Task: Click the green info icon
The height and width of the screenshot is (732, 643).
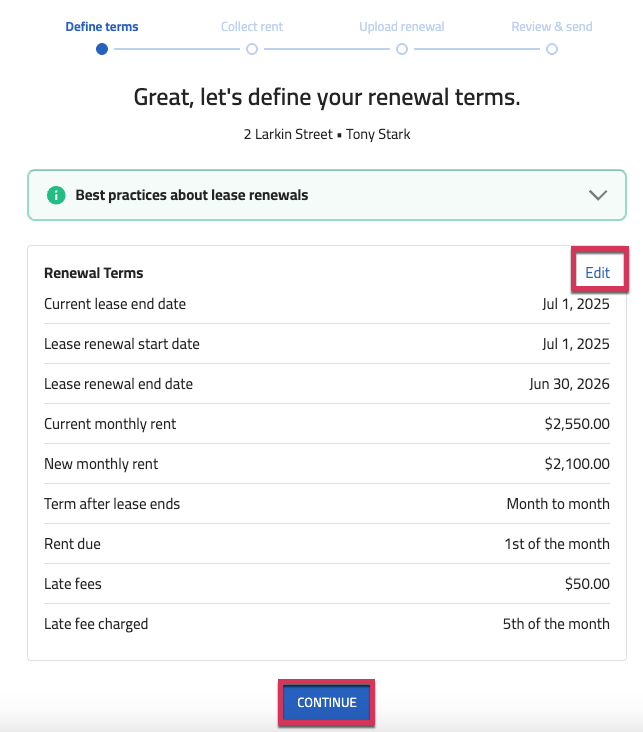Action: [x=56, y=195]
